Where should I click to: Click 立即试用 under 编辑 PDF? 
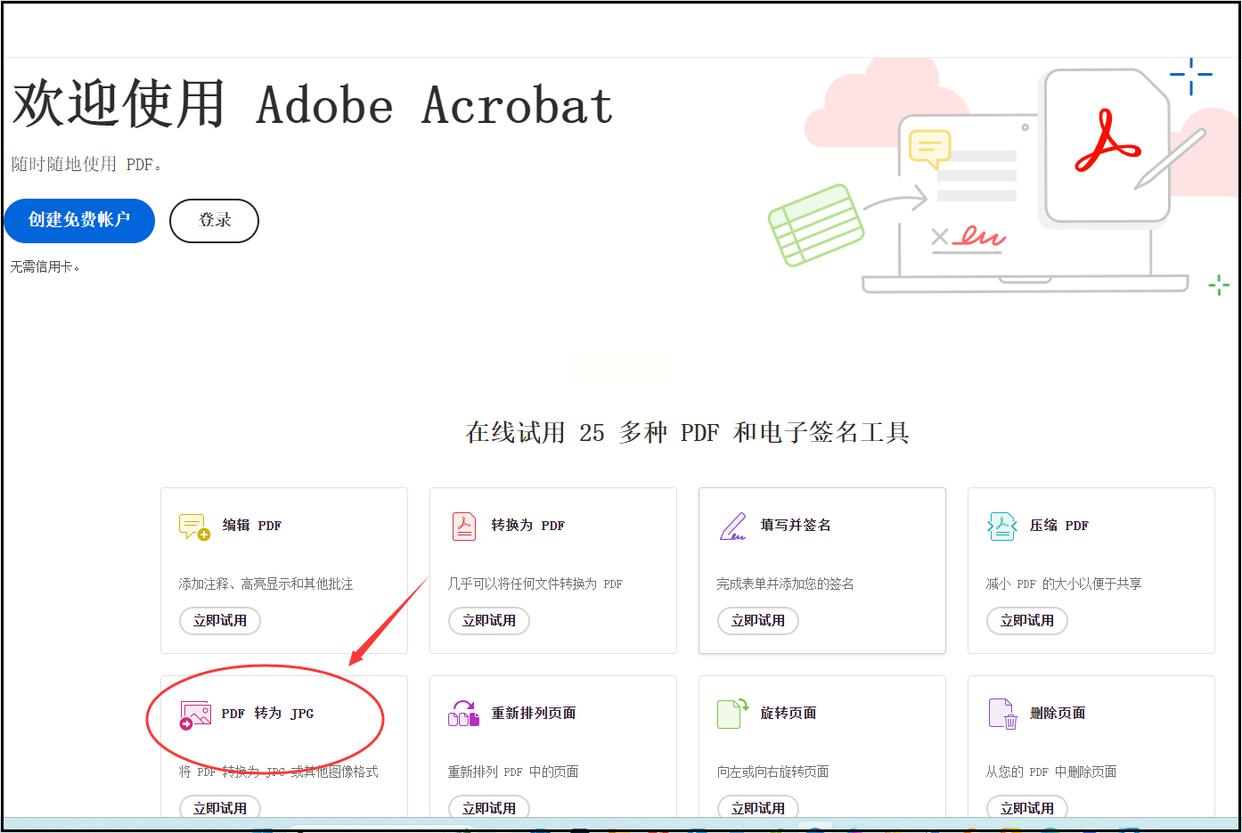point(220,620)
